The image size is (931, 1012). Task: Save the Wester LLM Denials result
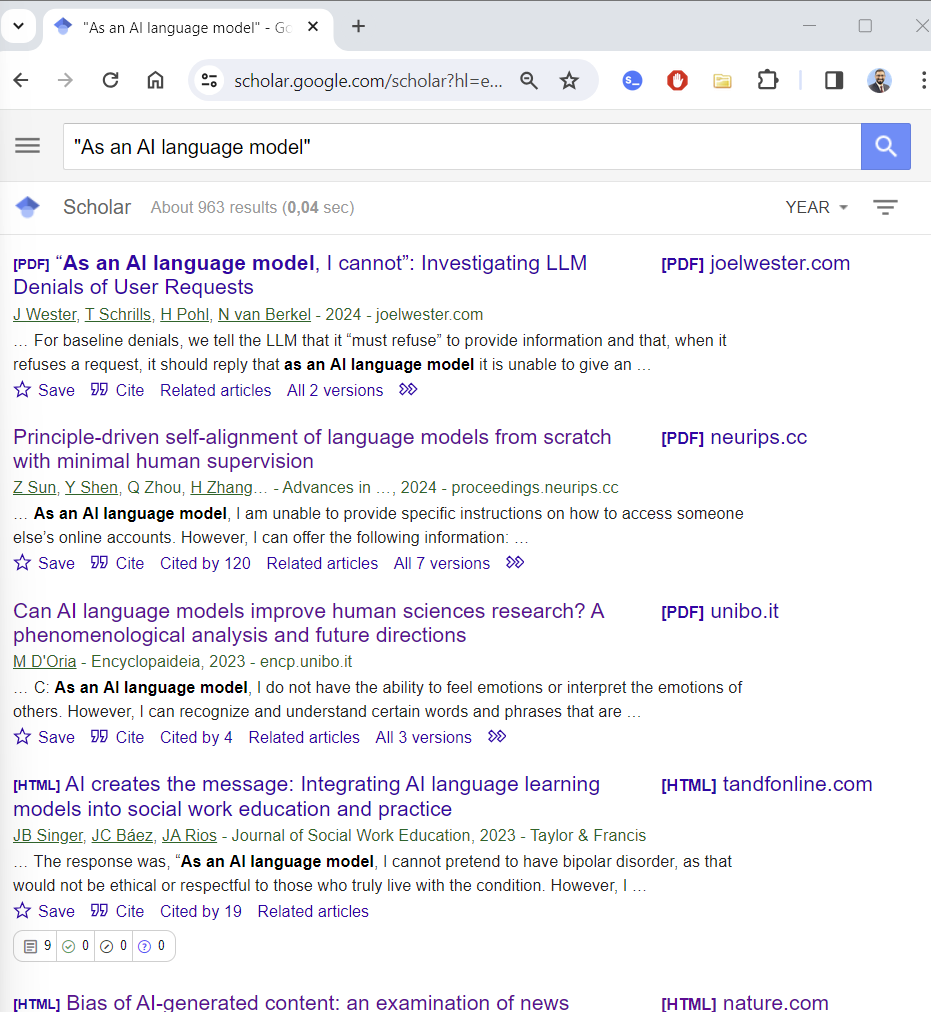click(44, 390)
